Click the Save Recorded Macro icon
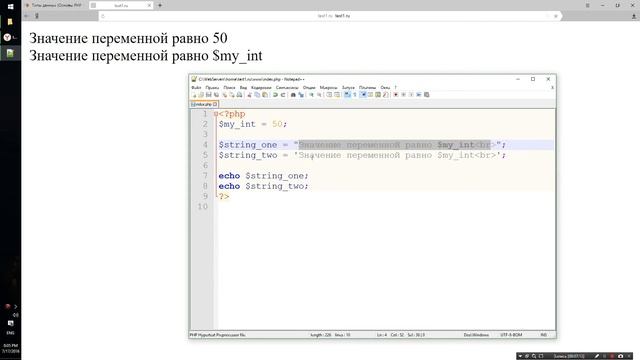 [x=427, y=95]
